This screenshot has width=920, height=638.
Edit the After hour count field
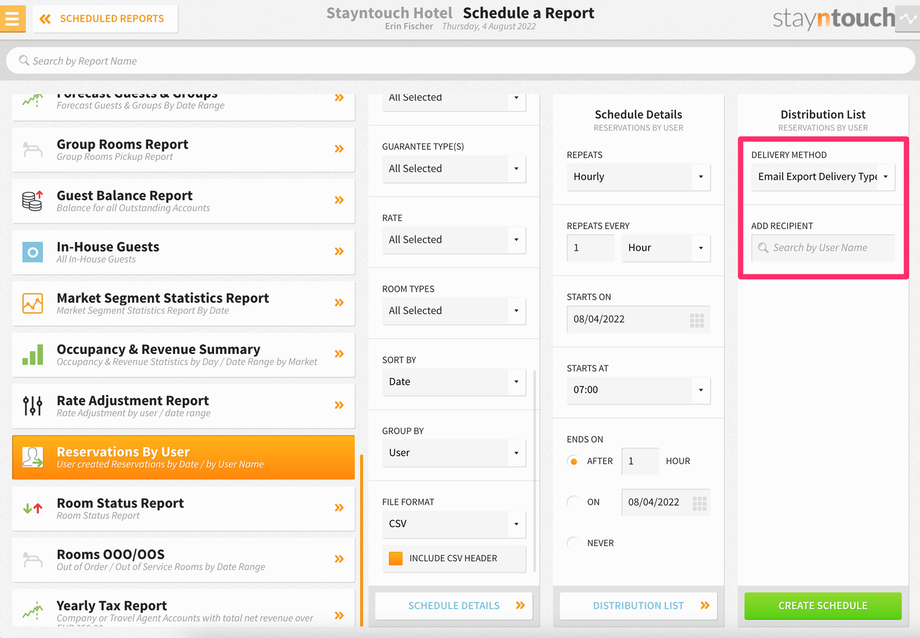point(640,461)
